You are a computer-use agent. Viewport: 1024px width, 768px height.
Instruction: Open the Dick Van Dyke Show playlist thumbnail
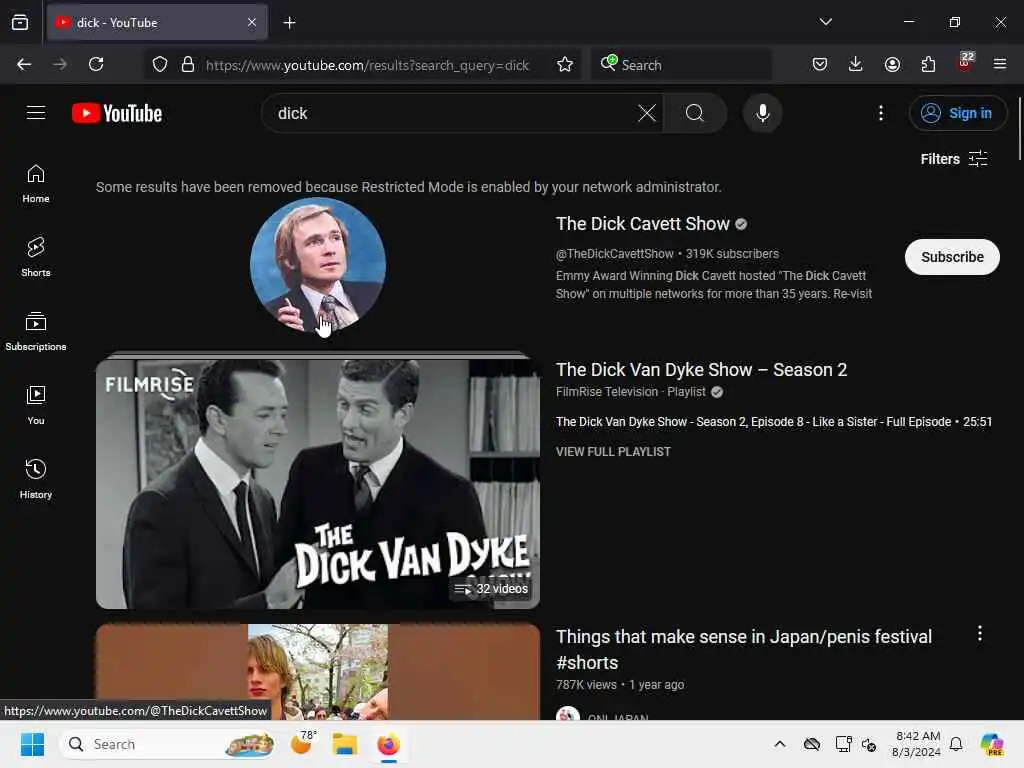pyautogui.click(x=318, y=483)
